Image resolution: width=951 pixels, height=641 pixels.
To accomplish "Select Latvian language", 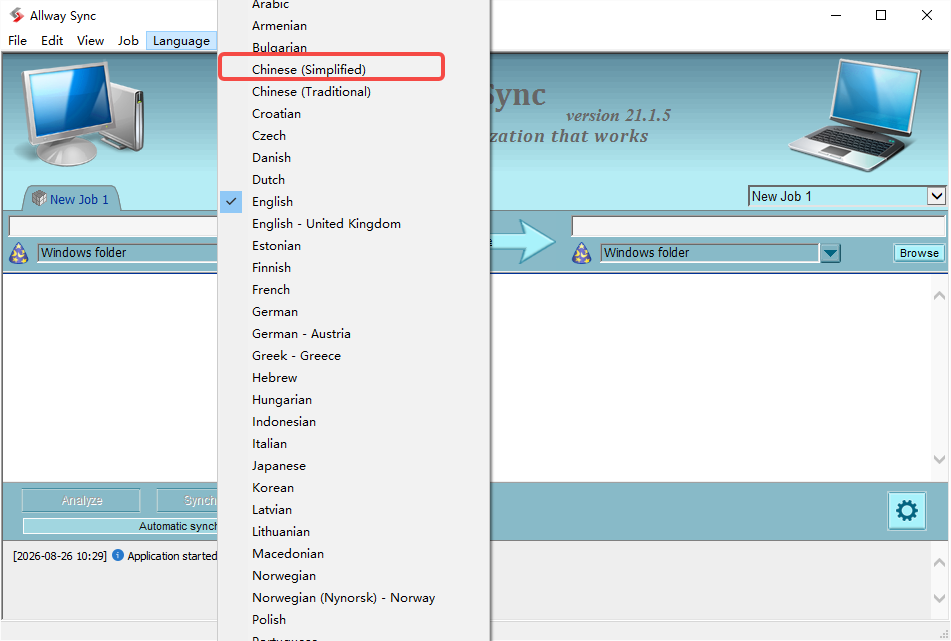I will pyautogui.click(x=354, y=510).
